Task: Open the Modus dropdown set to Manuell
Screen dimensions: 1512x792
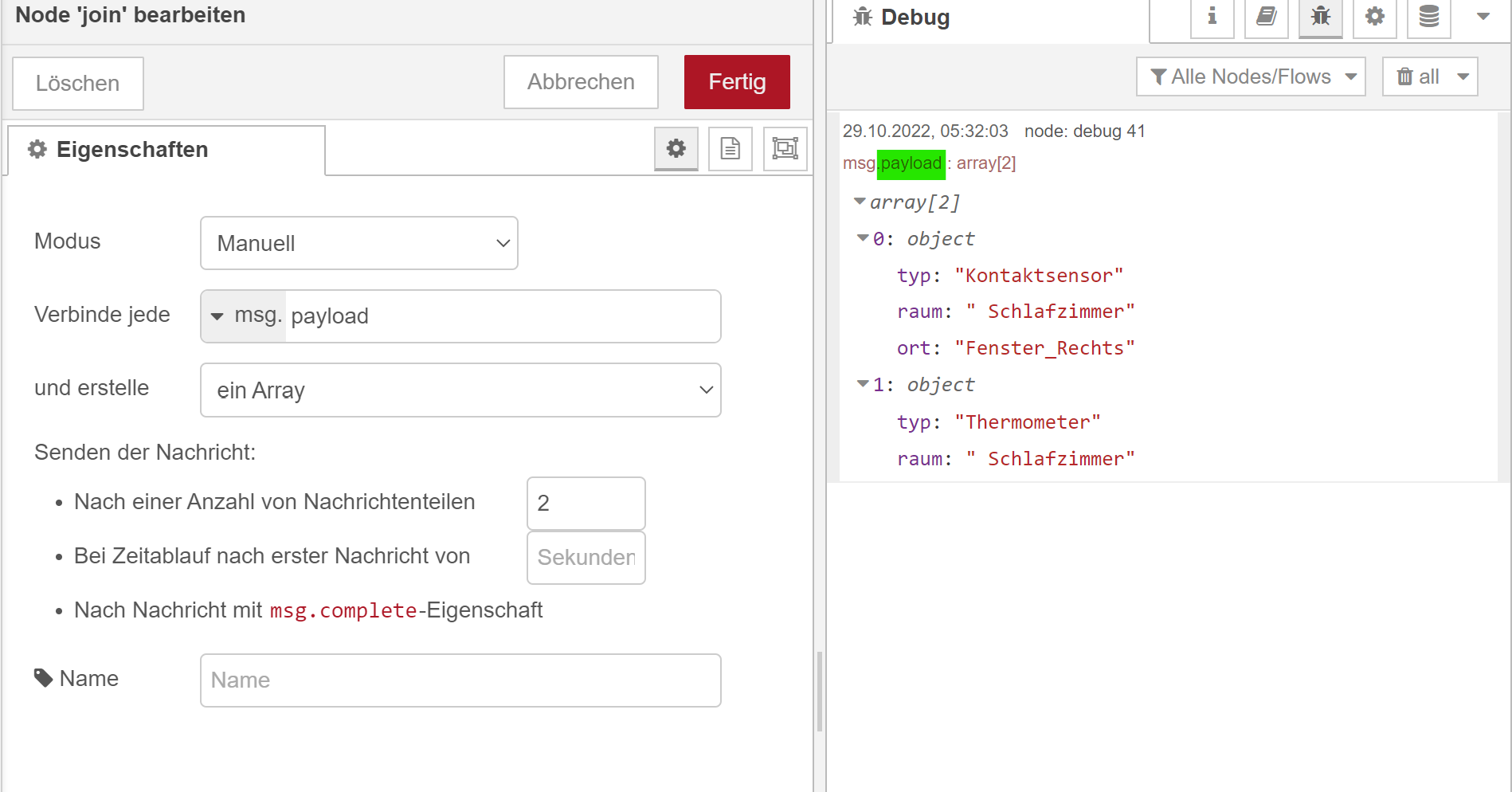Action: 359,243
